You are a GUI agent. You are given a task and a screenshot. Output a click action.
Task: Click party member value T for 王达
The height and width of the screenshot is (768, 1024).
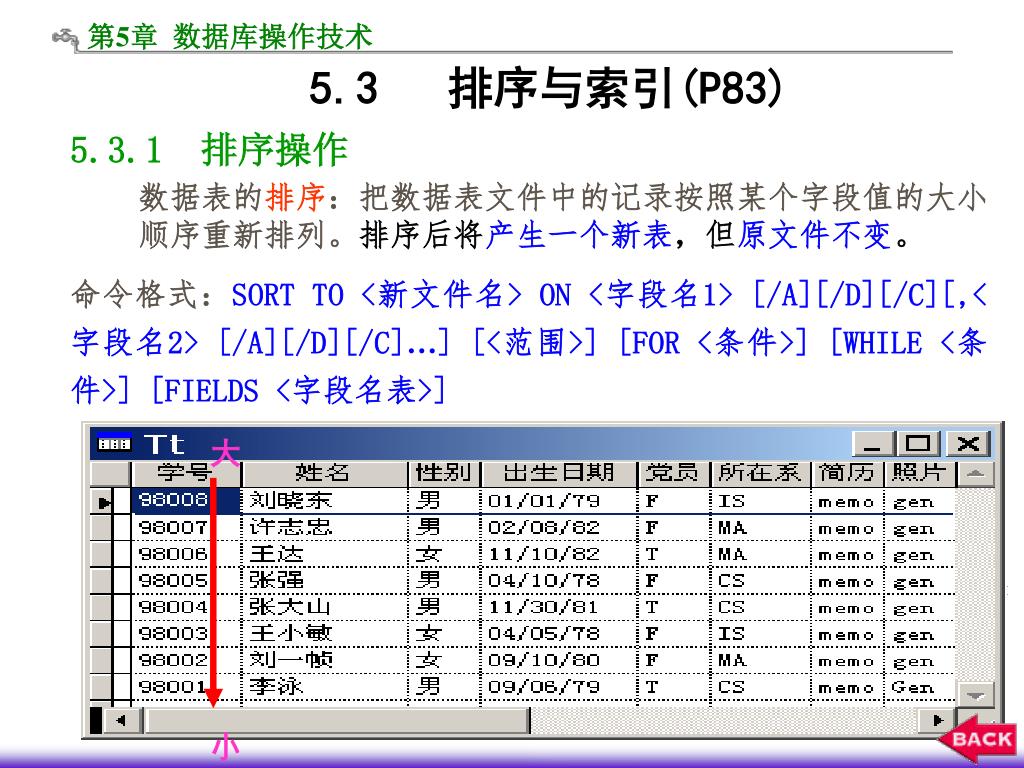click(651, 554)
